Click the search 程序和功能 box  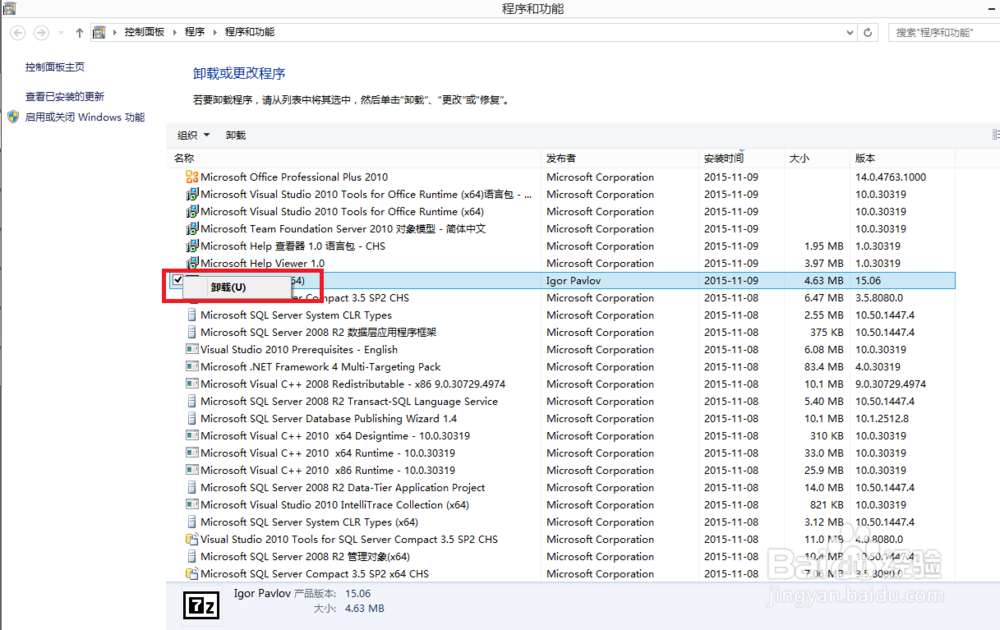pyautogui.click(x=944, y=33)
